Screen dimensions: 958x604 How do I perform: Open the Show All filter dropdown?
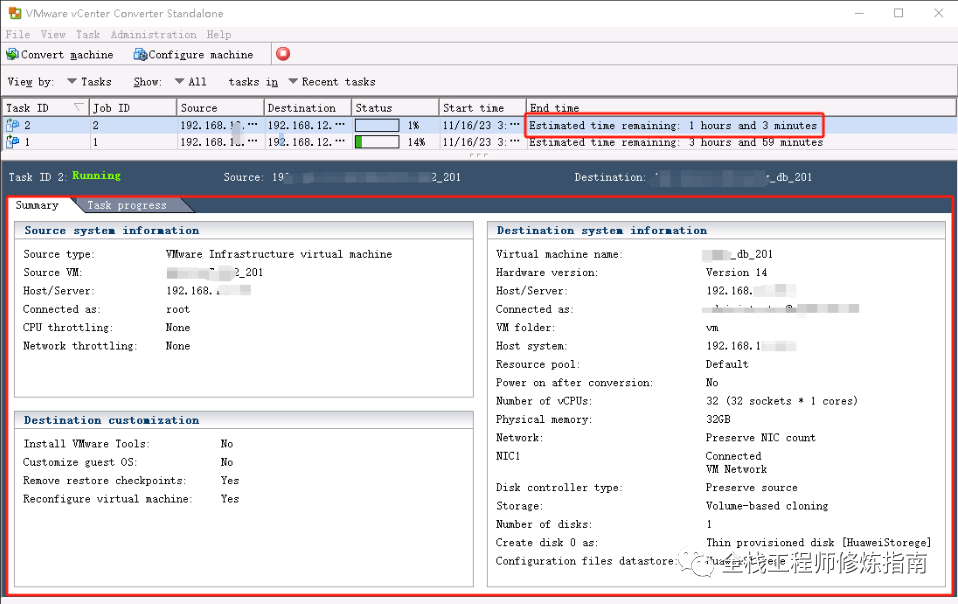[x=190, y=82]
